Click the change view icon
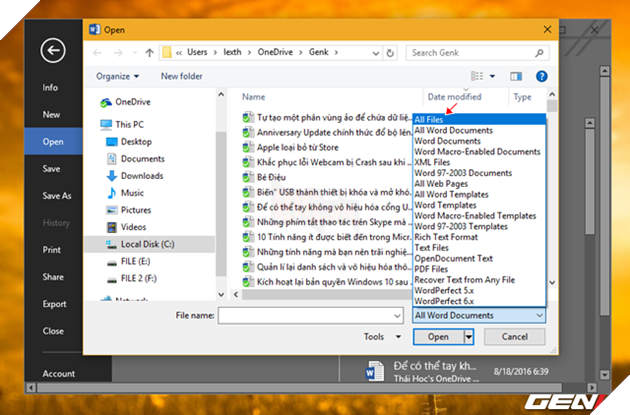The height and width of the screenshot is (415, 630). pos(483,76)
